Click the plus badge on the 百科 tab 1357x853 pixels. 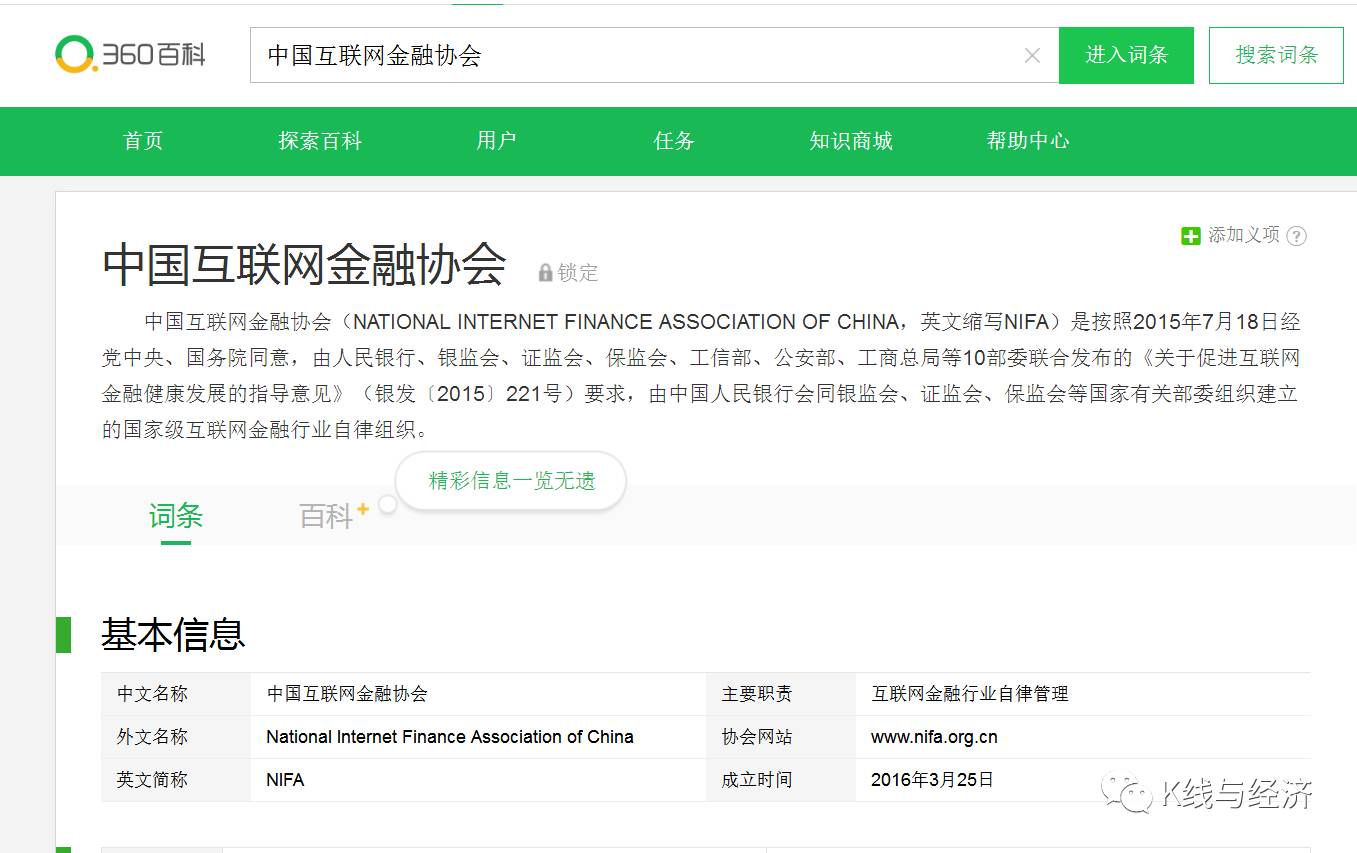coord(363,509)
